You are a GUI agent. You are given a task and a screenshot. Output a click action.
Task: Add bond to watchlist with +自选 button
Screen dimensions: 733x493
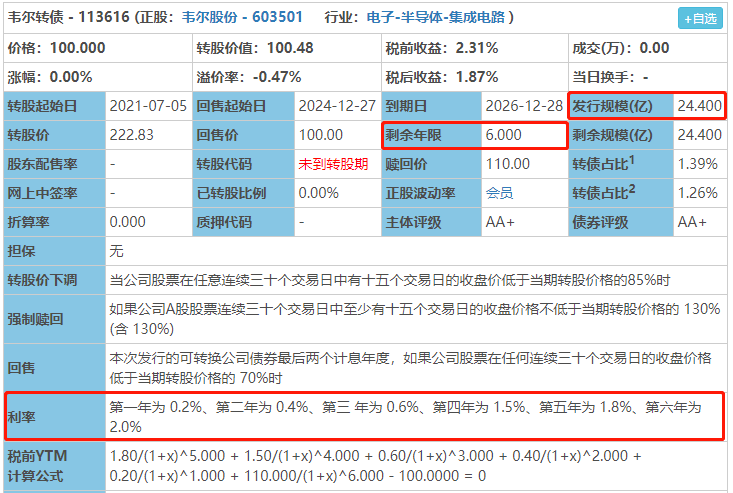pos(700,19)
